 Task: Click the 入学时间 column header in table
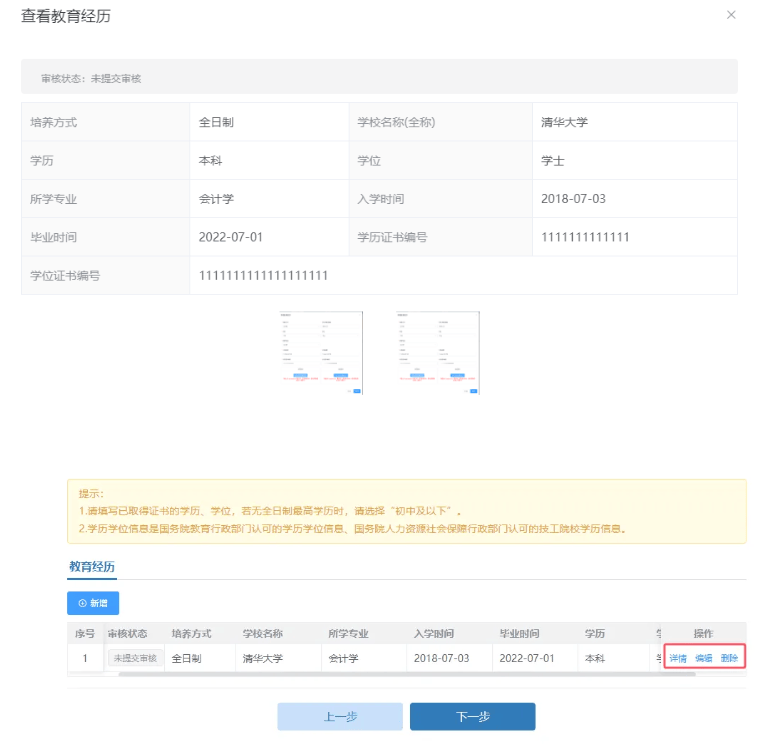(434, 634)
